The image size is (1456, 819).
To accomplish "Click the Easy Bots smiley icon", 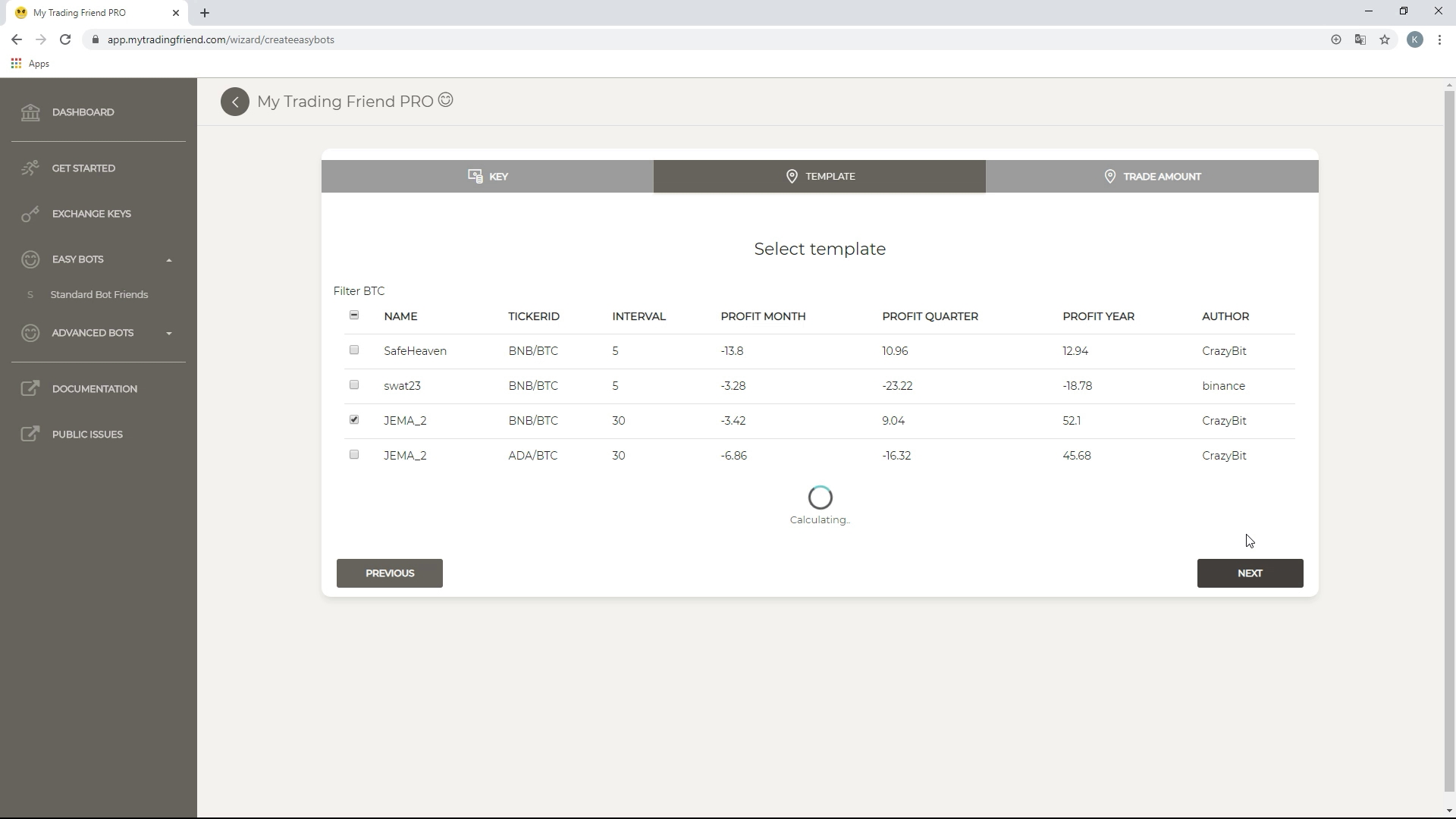I will pyautogui.click(x=30, y=259).
